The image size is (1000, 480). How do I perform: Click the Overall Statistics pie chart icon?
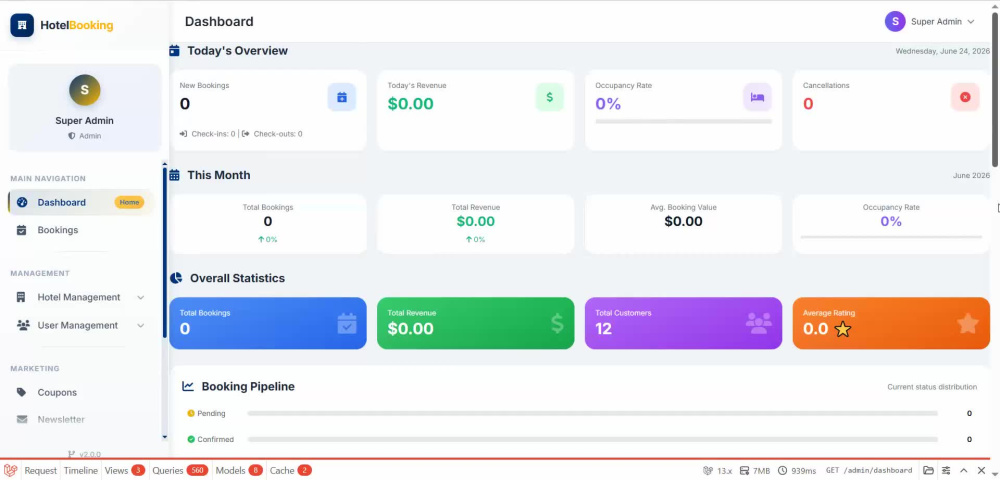coord(175,279)
